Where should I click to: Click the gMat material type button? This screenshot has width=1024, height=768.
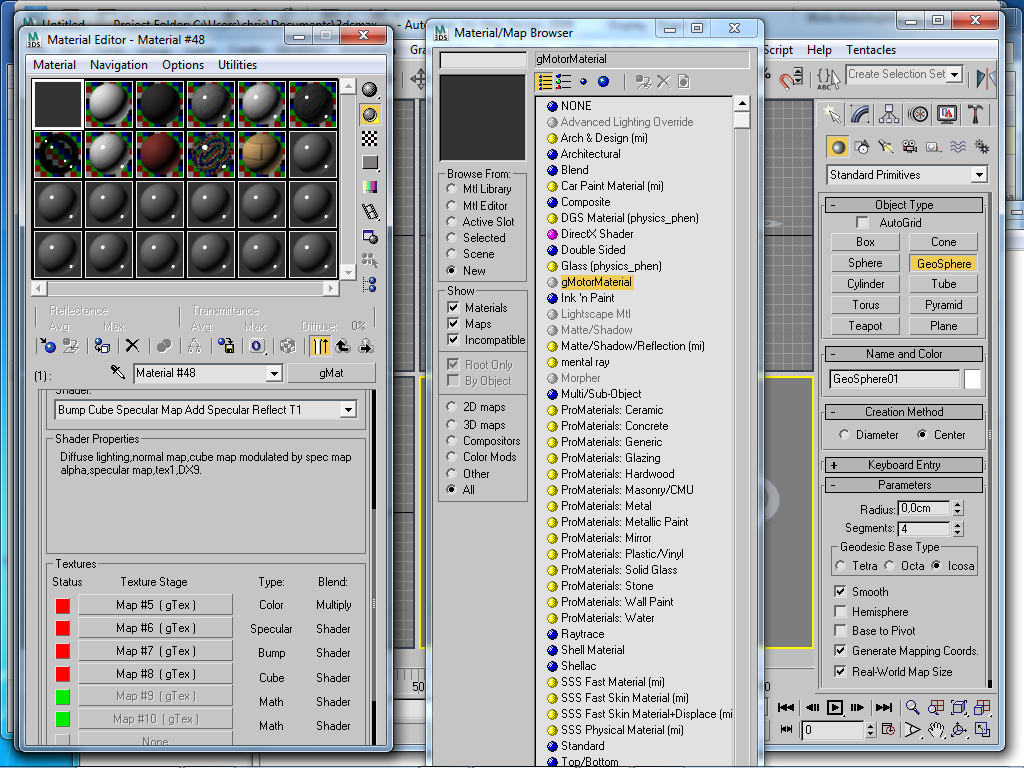coord(331,373)
